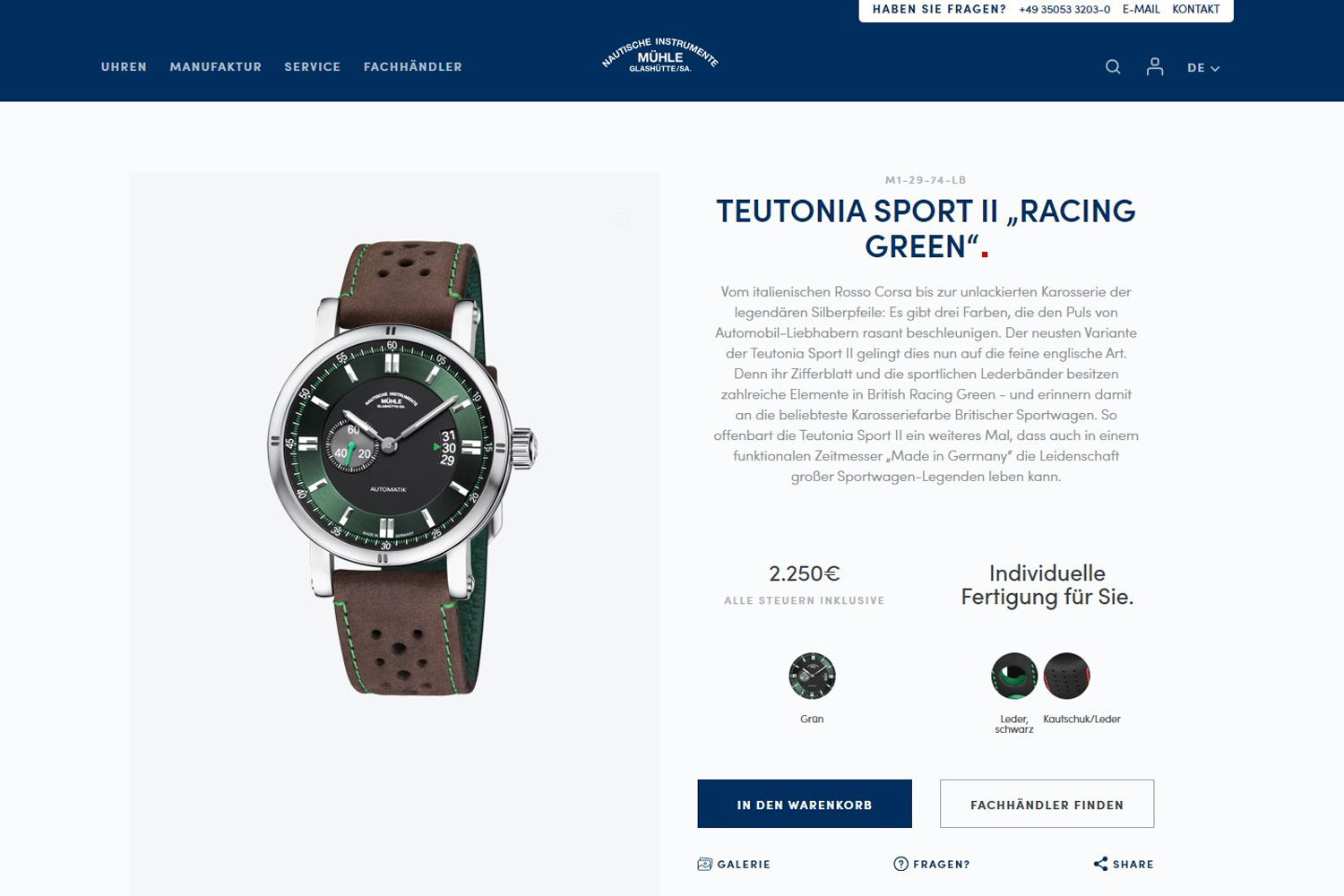Open the Fachhändler navigation item

(413, 67)
